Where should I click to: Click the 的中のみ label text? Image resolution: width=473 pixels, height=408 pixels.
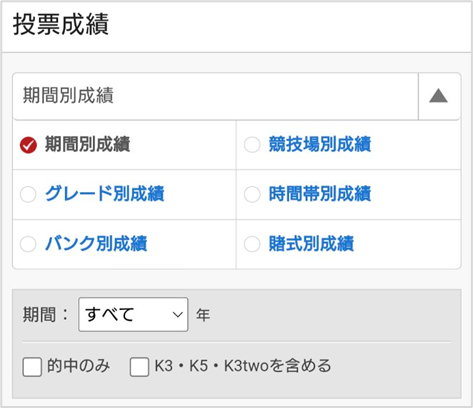coord(78,366)
